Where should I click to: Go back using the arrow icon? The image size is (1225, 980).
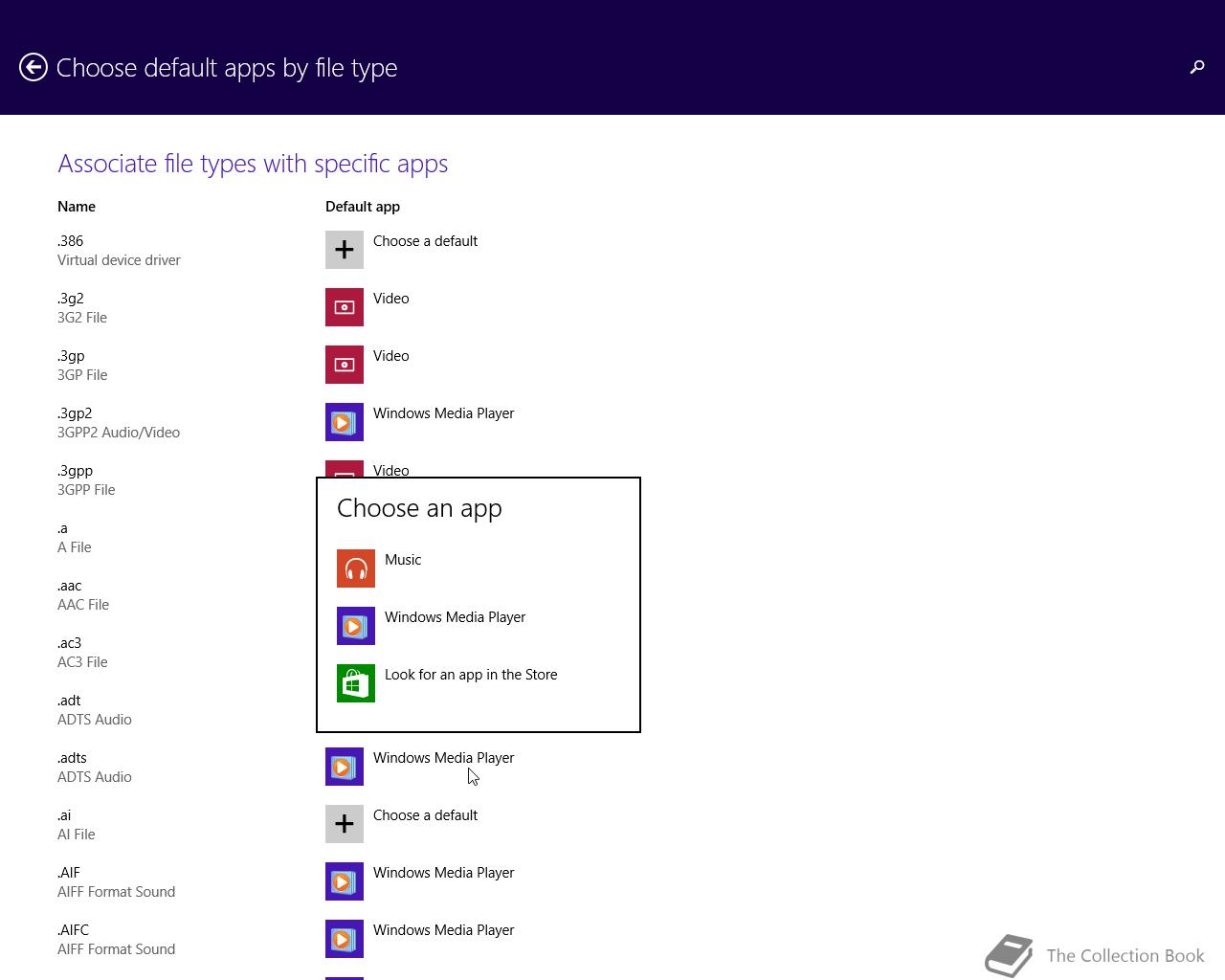coord(33,67)
